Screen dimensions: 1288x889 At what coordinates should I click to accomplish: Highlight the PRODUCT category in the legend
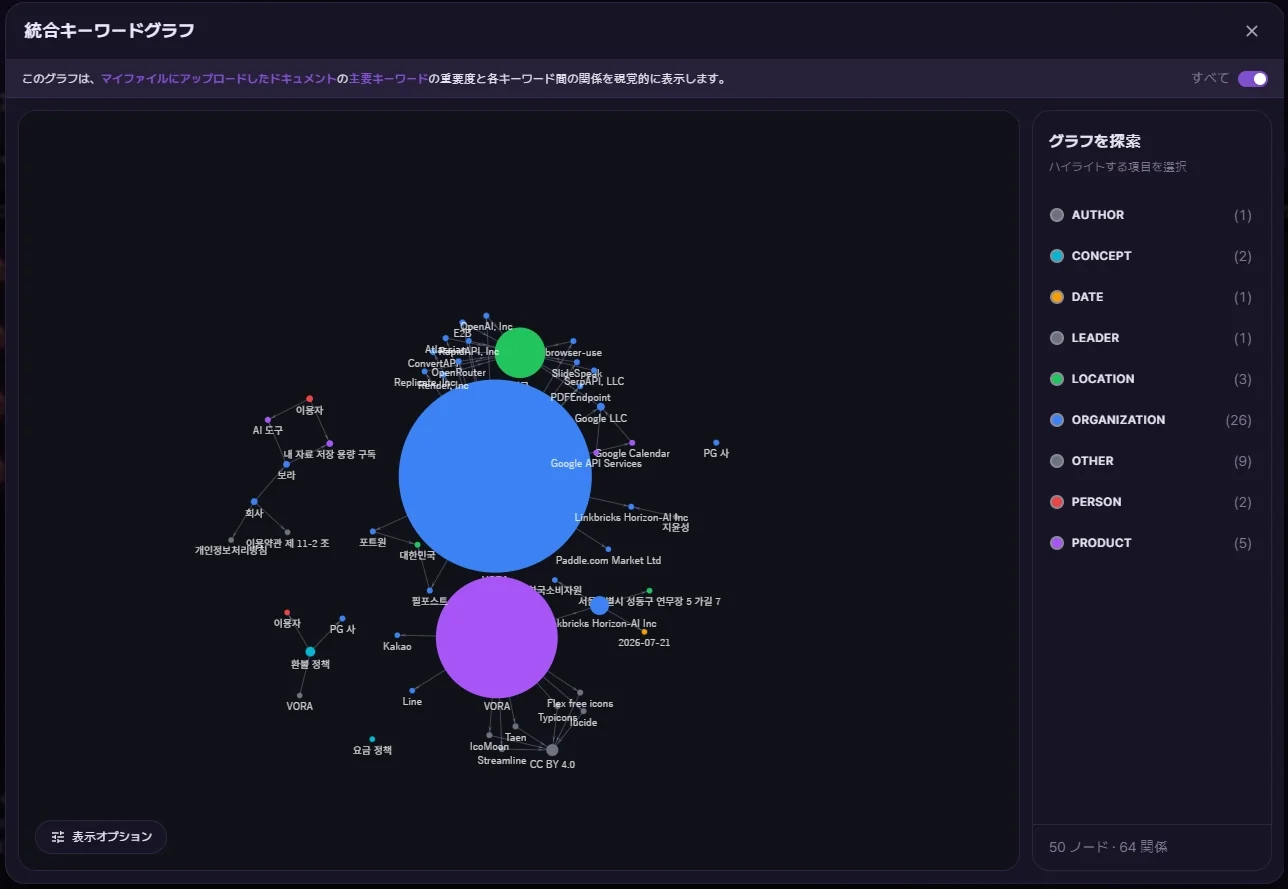(1150, 543)
